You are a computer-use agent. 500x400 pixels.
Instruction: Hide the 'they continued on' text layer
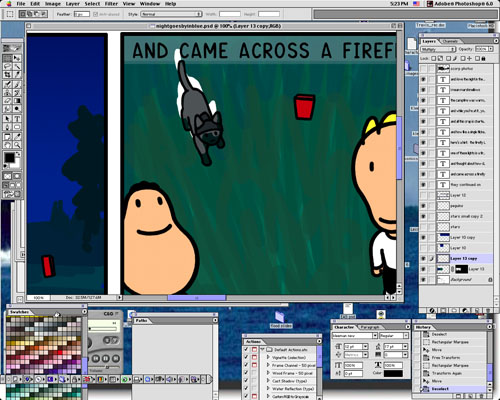423,185
